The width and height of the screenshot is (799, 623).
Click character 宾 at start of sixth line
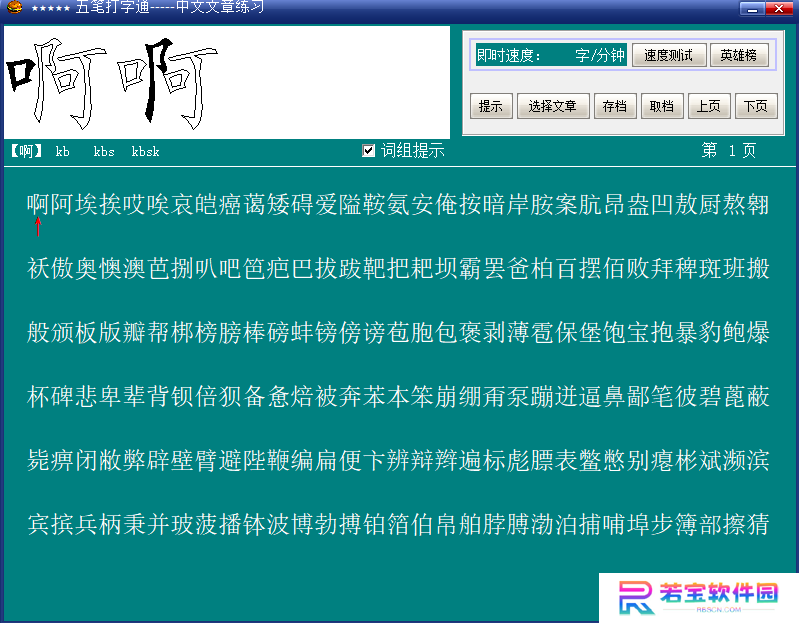point(39,524)
